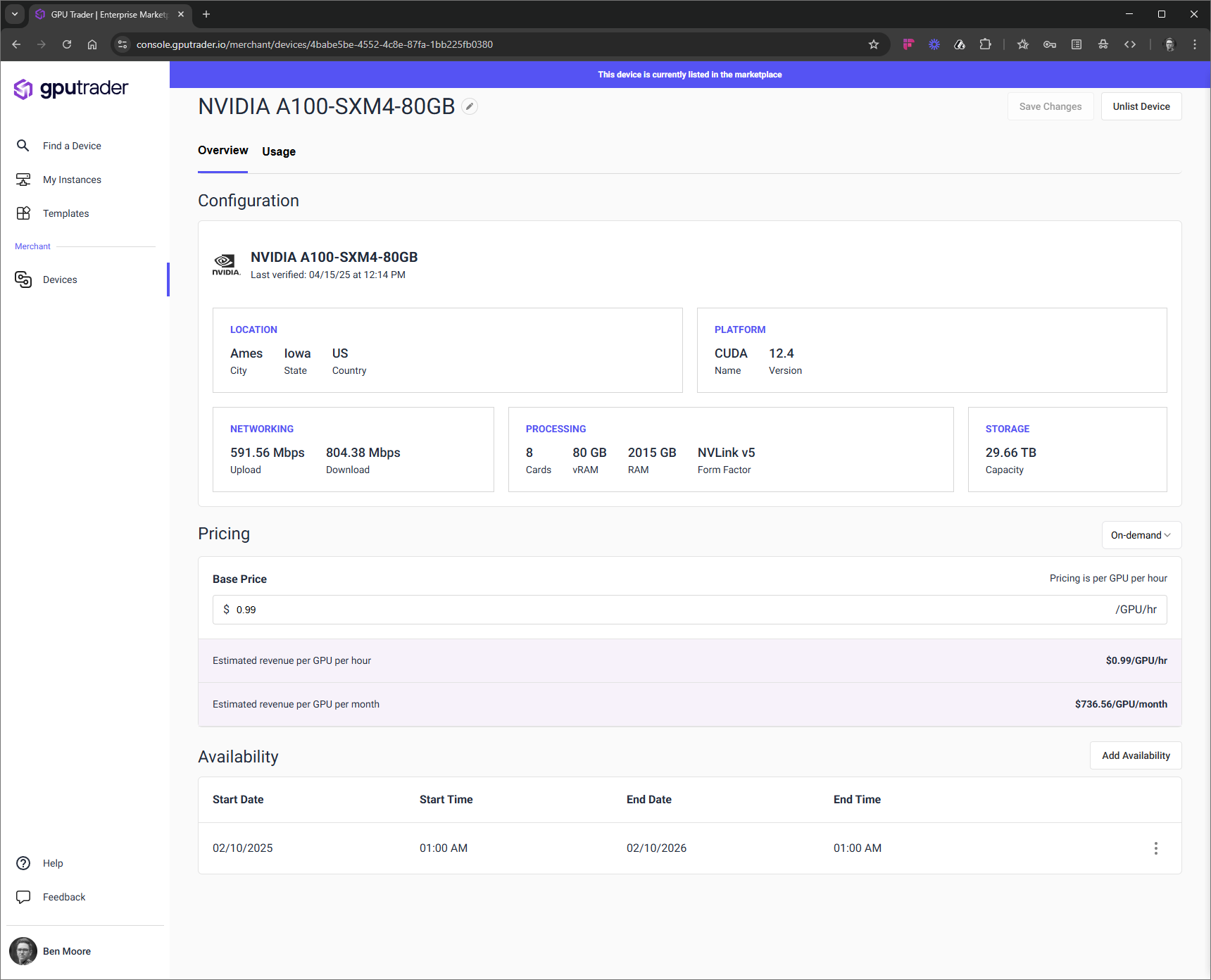Click the Add Availability button
1211x980 pixels.
(x=1135, y=755)
